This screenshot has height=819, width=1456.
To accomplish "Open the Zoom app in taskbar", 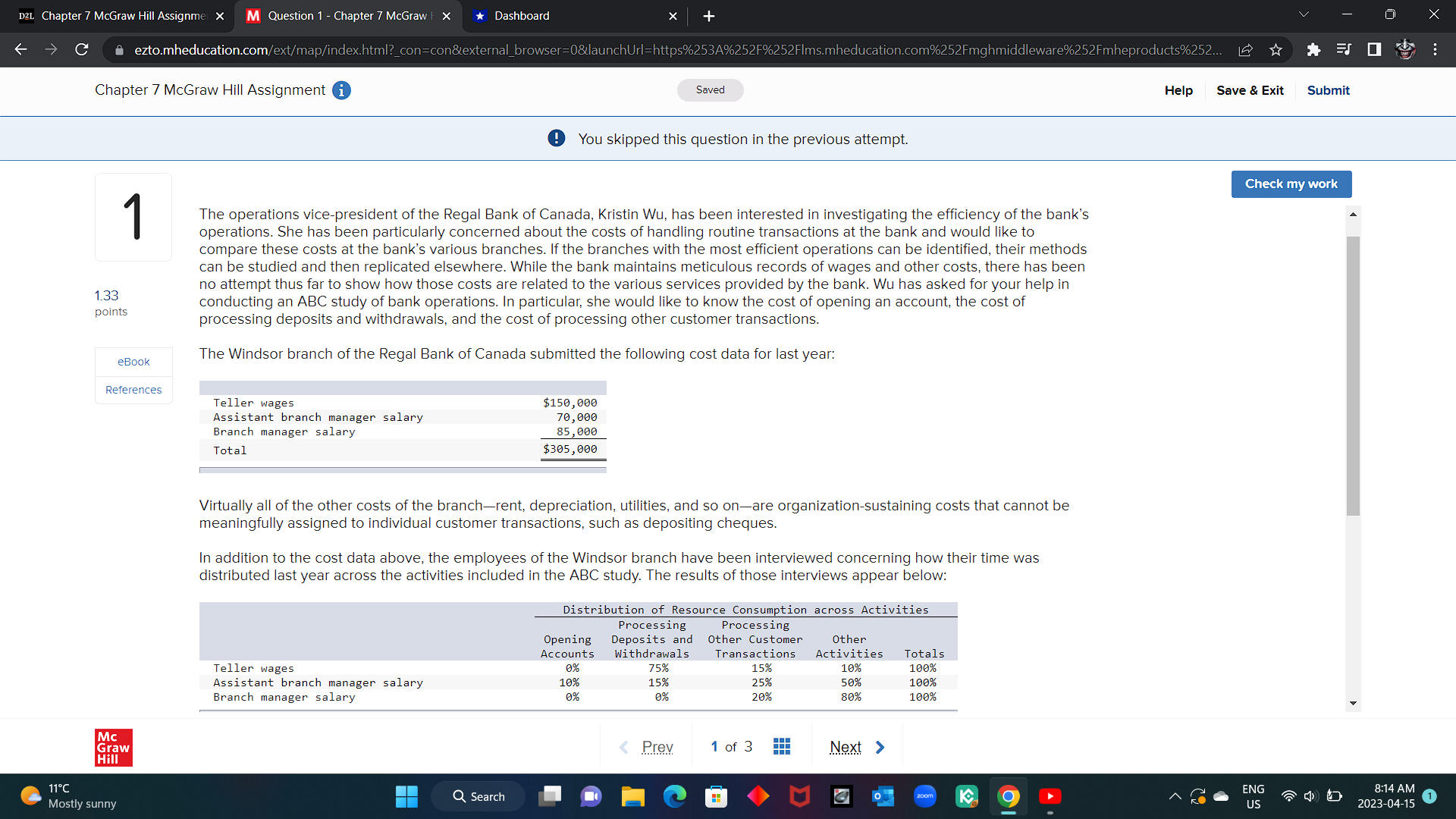I will click(924, 796).
